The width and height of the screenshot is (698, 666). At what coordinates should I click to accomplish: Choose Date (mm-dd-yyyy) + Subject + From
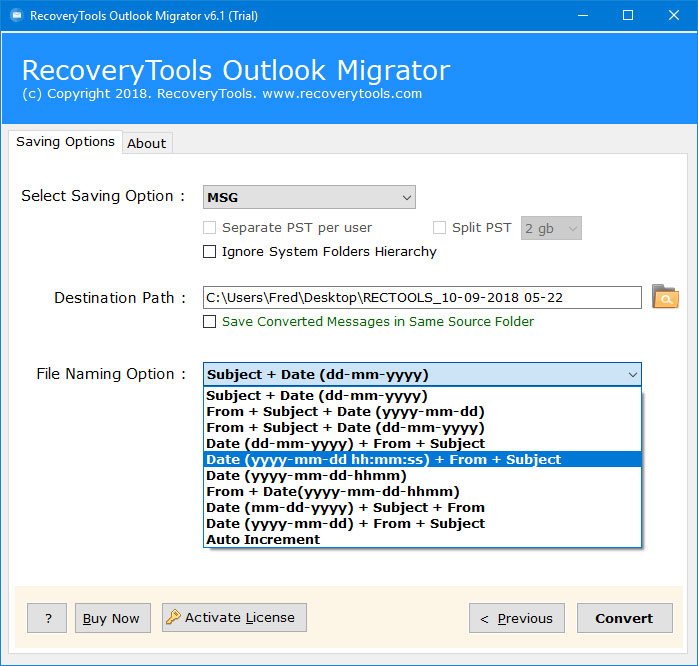[422, 508]
